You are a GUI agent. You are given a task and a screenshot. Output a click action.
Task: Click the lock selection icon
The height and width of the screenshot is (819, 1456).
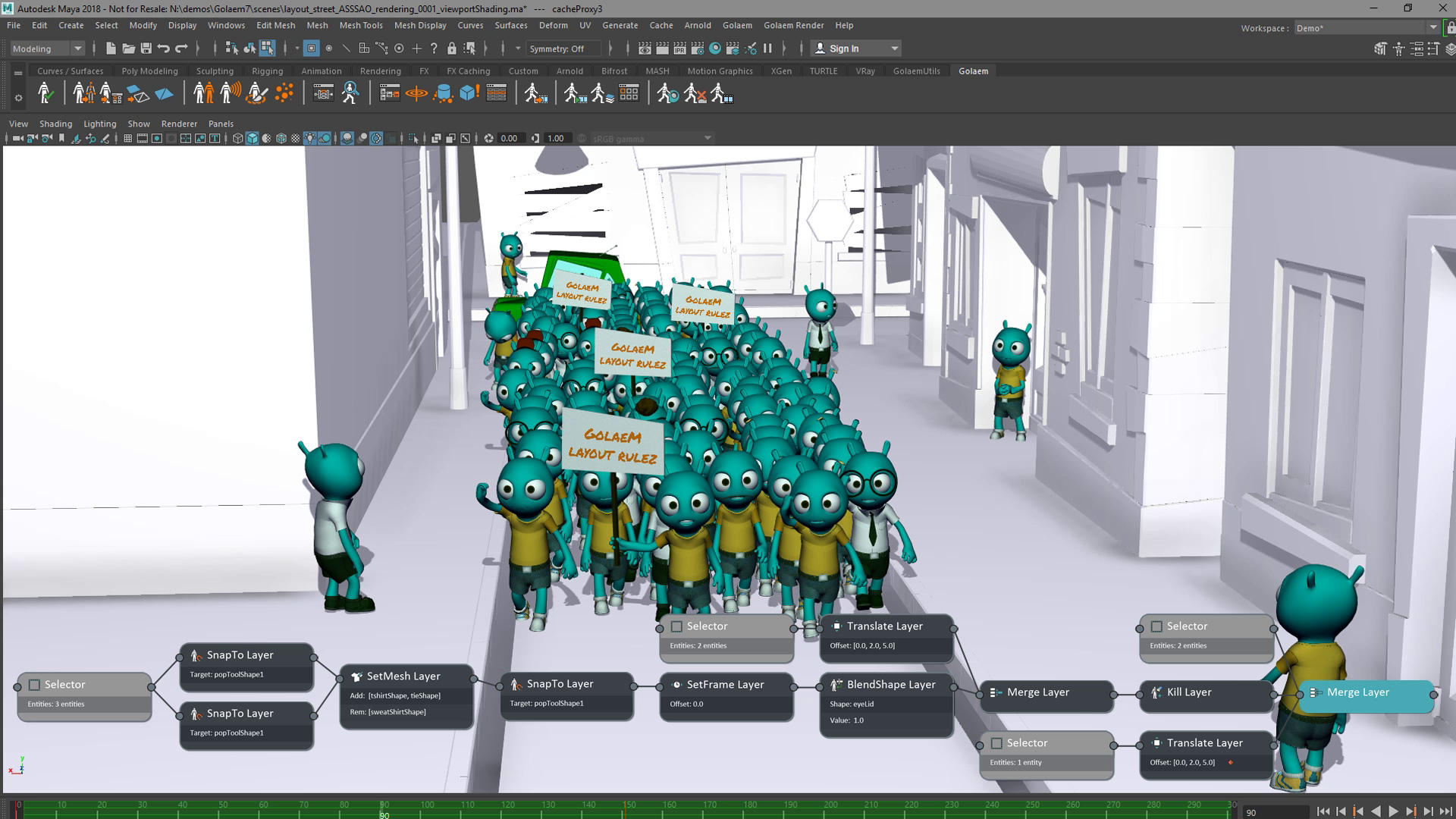(452, 49)
